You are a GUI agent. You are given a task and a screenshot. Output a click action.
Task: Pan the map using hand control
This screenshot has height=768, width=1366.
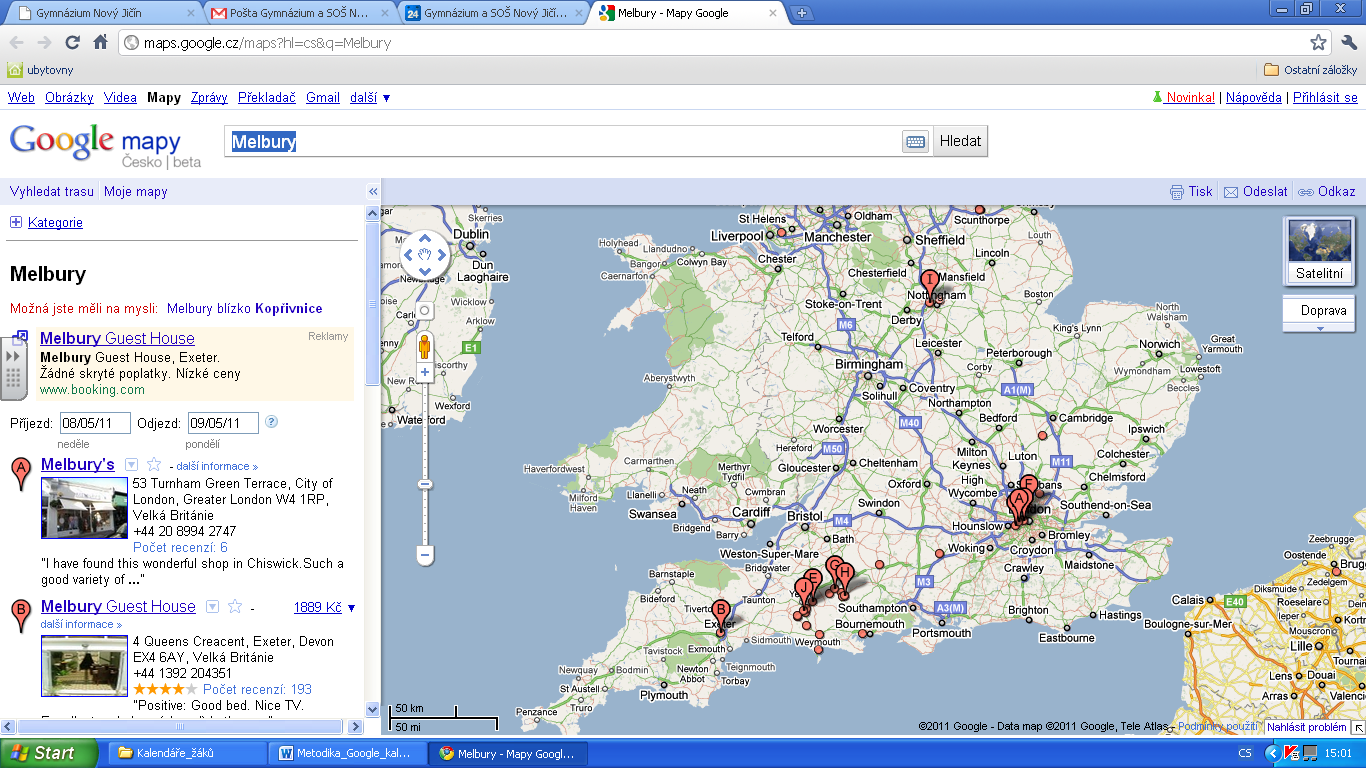[424, 256]
